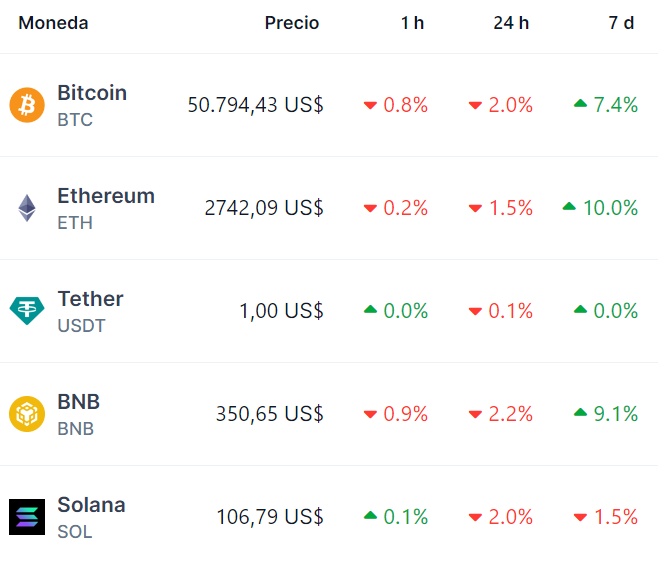The image size is (666, 561).
Task: Click the yellow BNB logo icon
Action: [x=27, y=414]
